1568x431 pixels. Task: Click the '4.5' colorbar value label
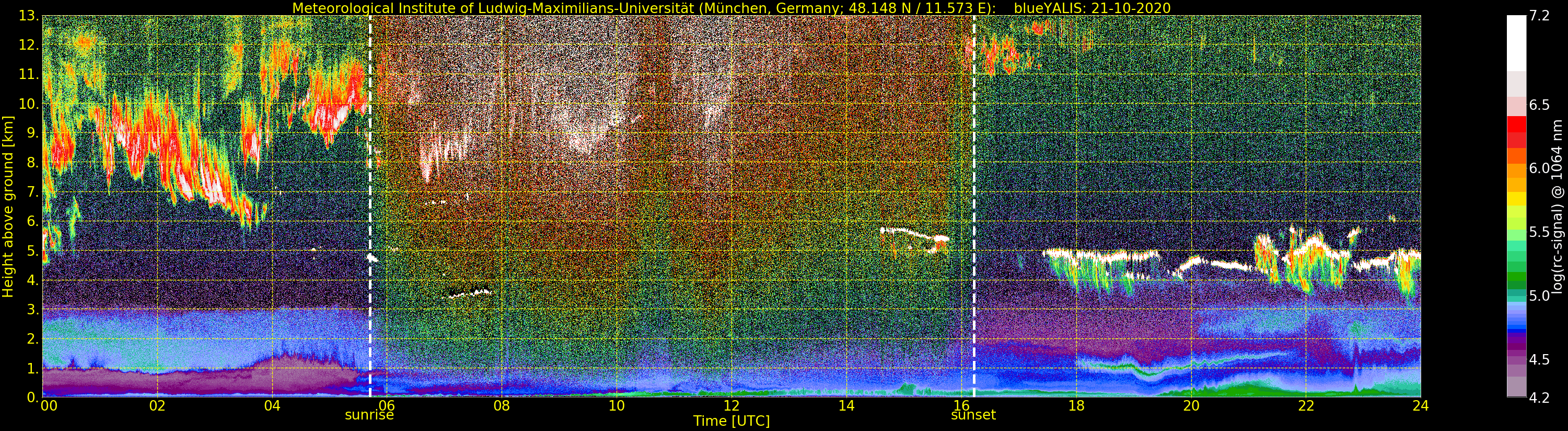[1539, 360]
